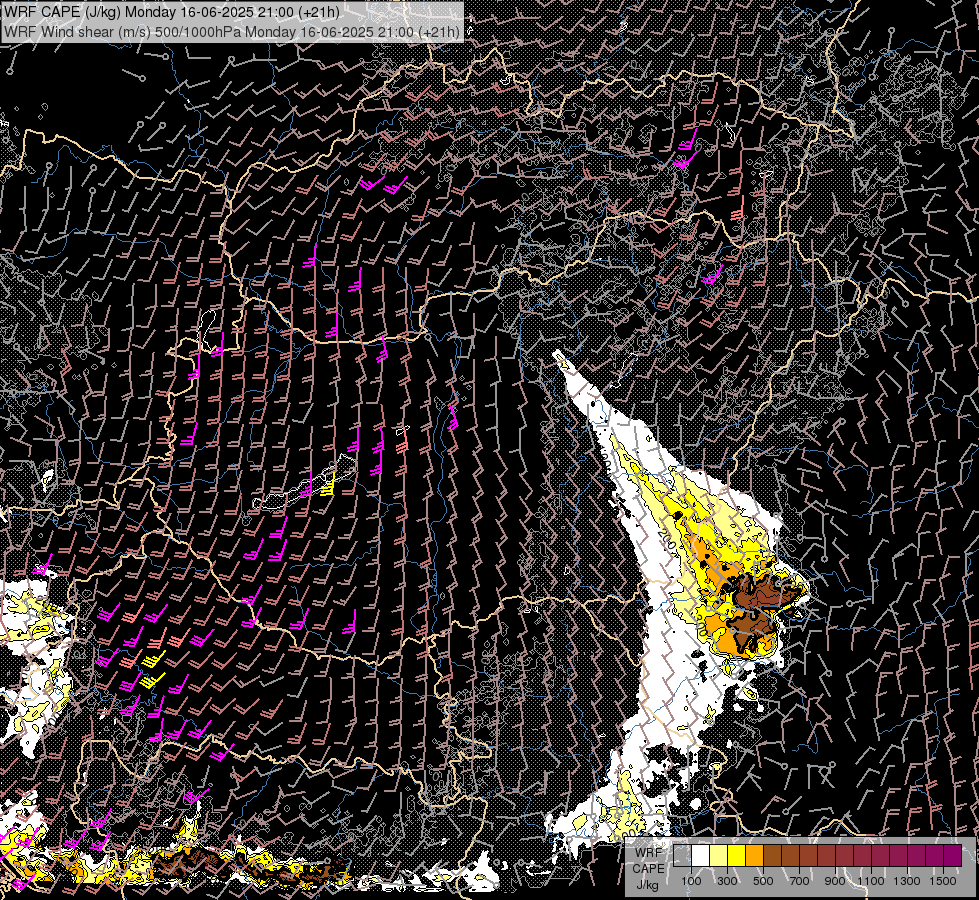
Task: Click the rightmost purple legend swatch
Action: click(952, 856)
